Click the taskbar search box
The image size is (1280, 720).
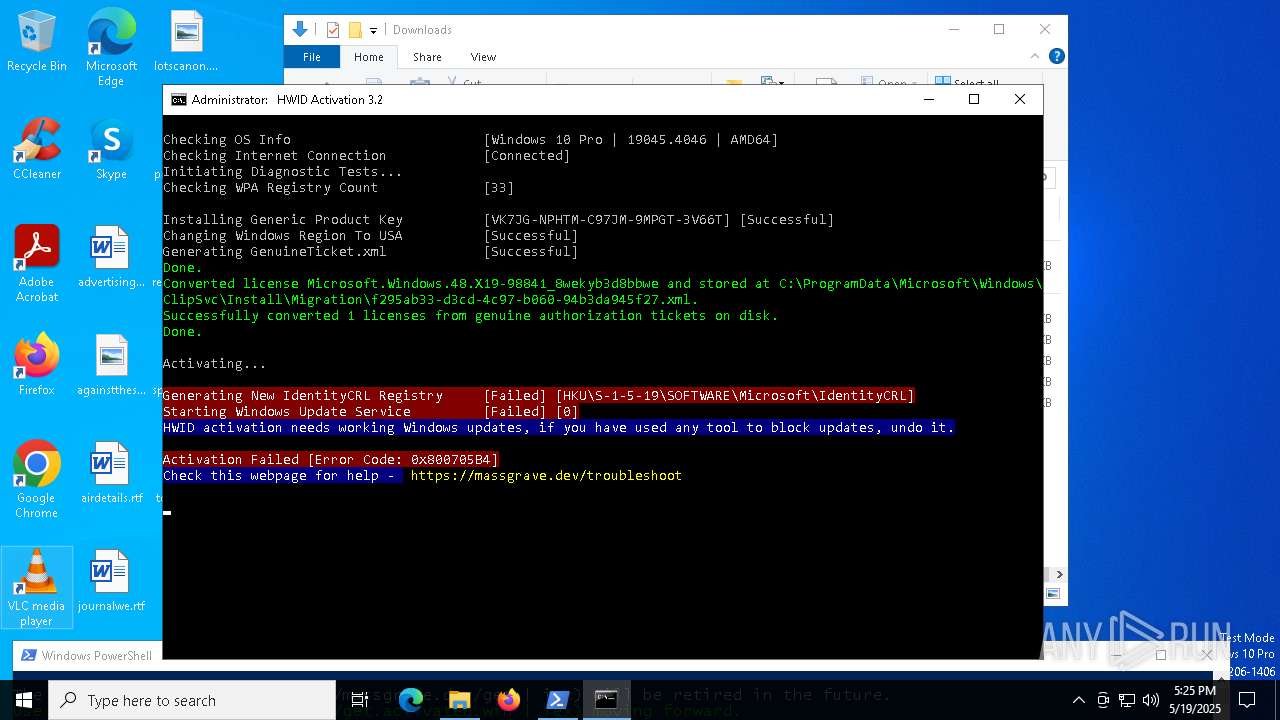pos(192,700)
